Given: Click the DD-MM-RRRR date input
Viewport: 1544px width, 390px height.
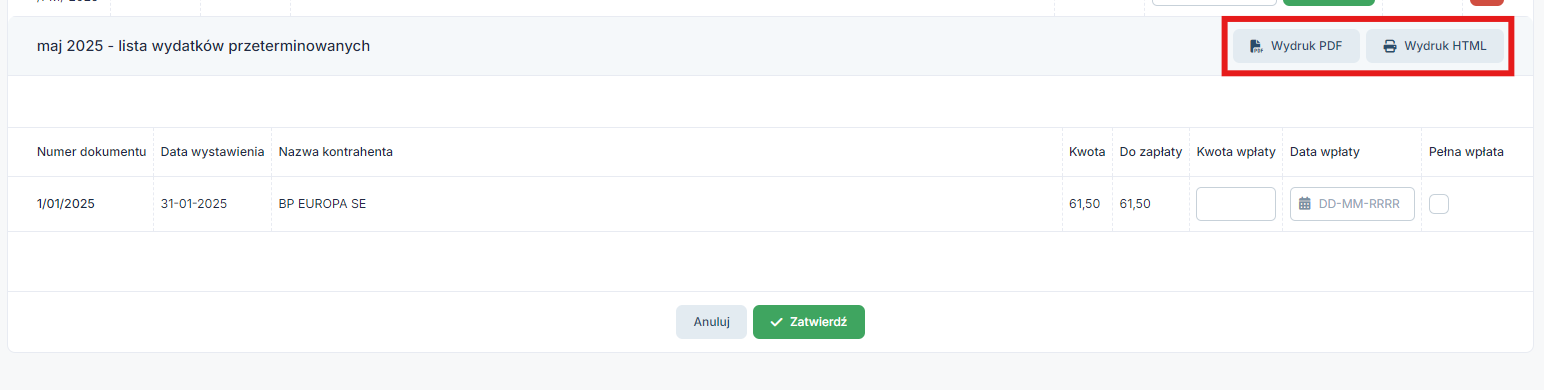Looking at the screenshot, I should point(1352,204).
